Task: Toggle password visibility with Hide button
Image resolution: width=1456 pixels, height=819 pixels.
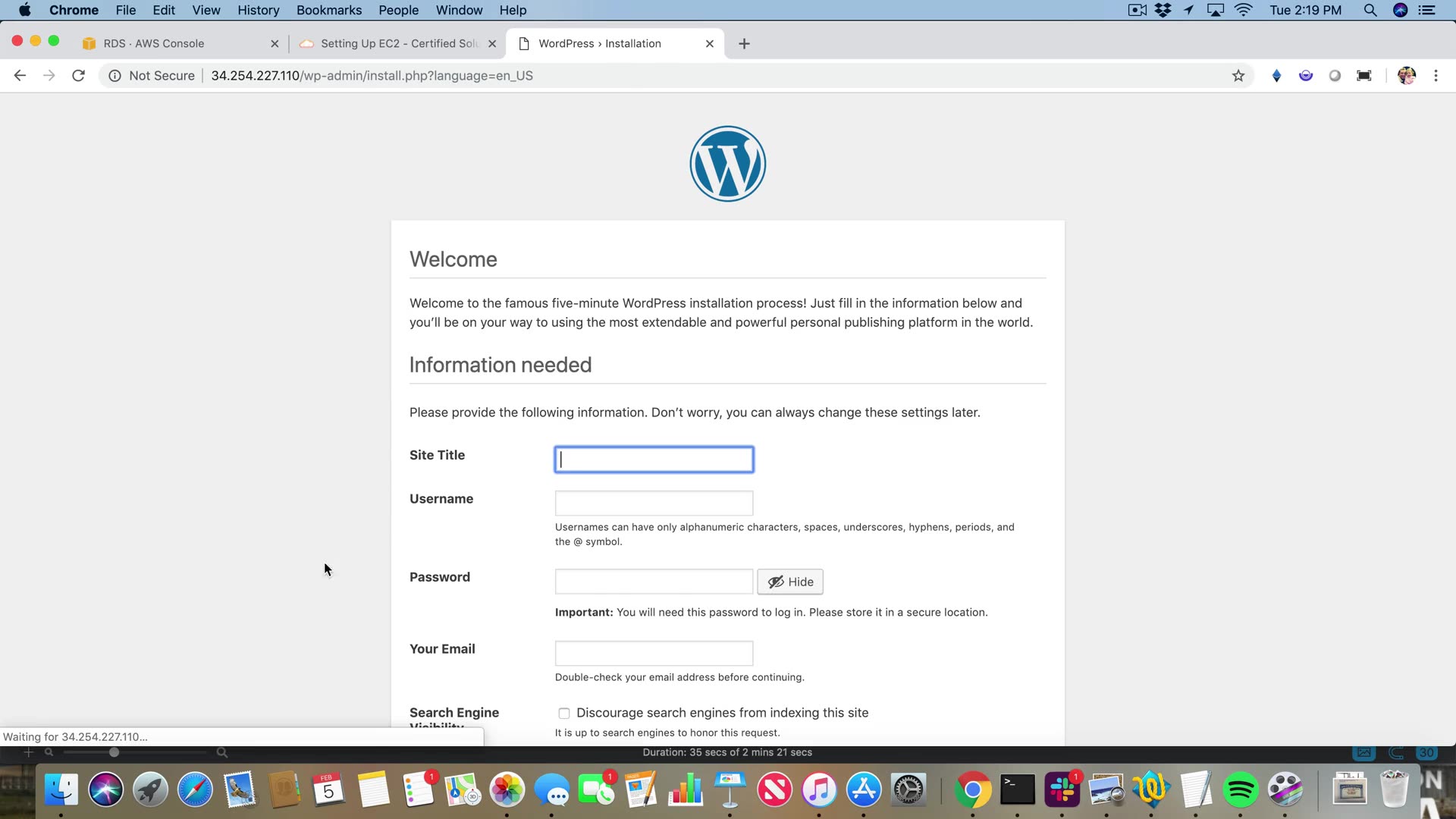Action: [790, 582]
